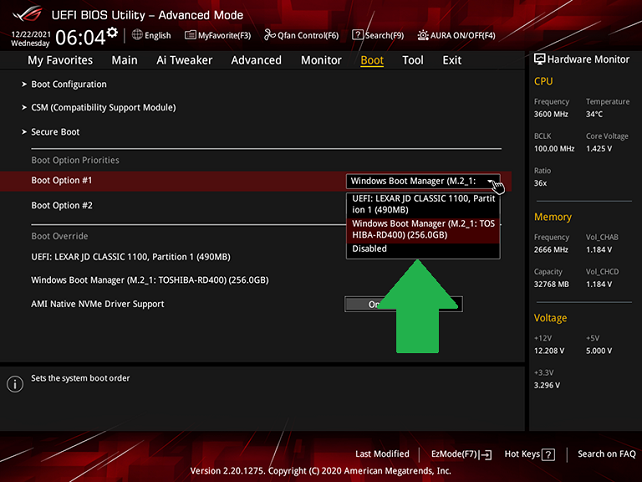Click the Search(F9) question icon
642x482 pixels.
point(357,35)
